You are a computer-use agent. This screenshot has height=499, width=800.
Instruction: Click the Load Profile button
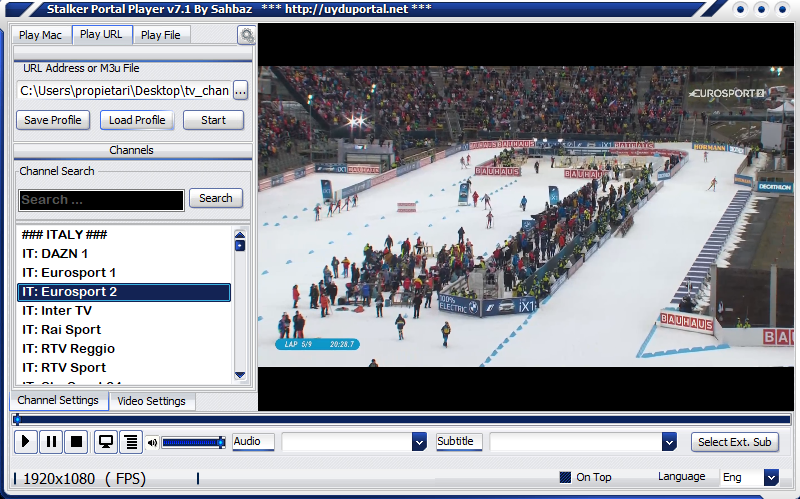pyautogui.click(x=137, y=120)
